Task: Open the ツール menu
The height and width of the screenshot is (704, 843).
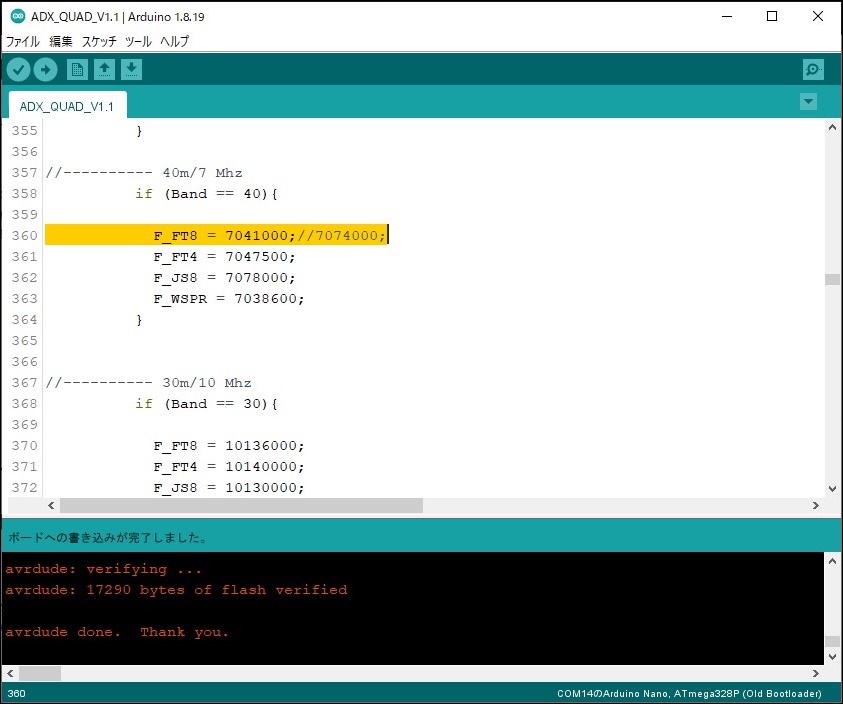Action: (x=138, y=41)
